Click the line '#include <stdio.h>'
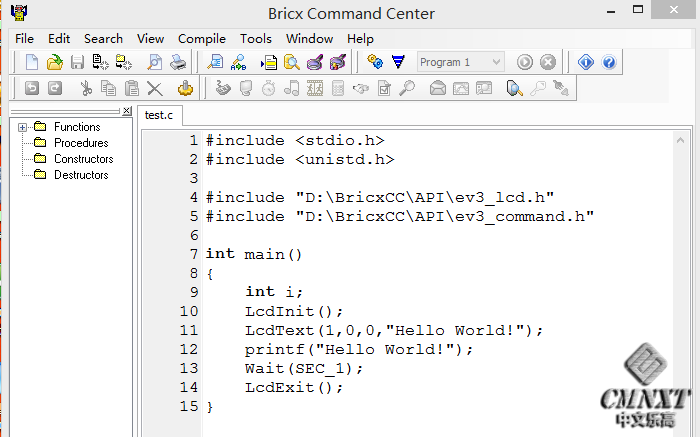The image size is (700, 437). 295,141
